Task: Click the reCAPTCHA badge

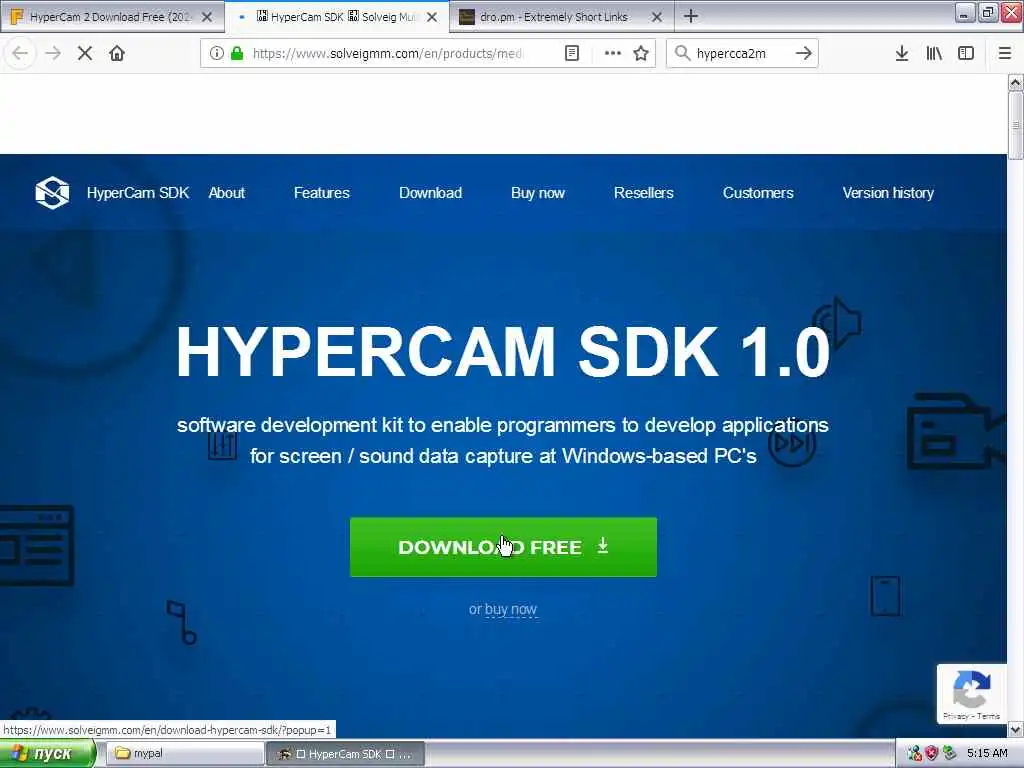Action: [972, 694]
